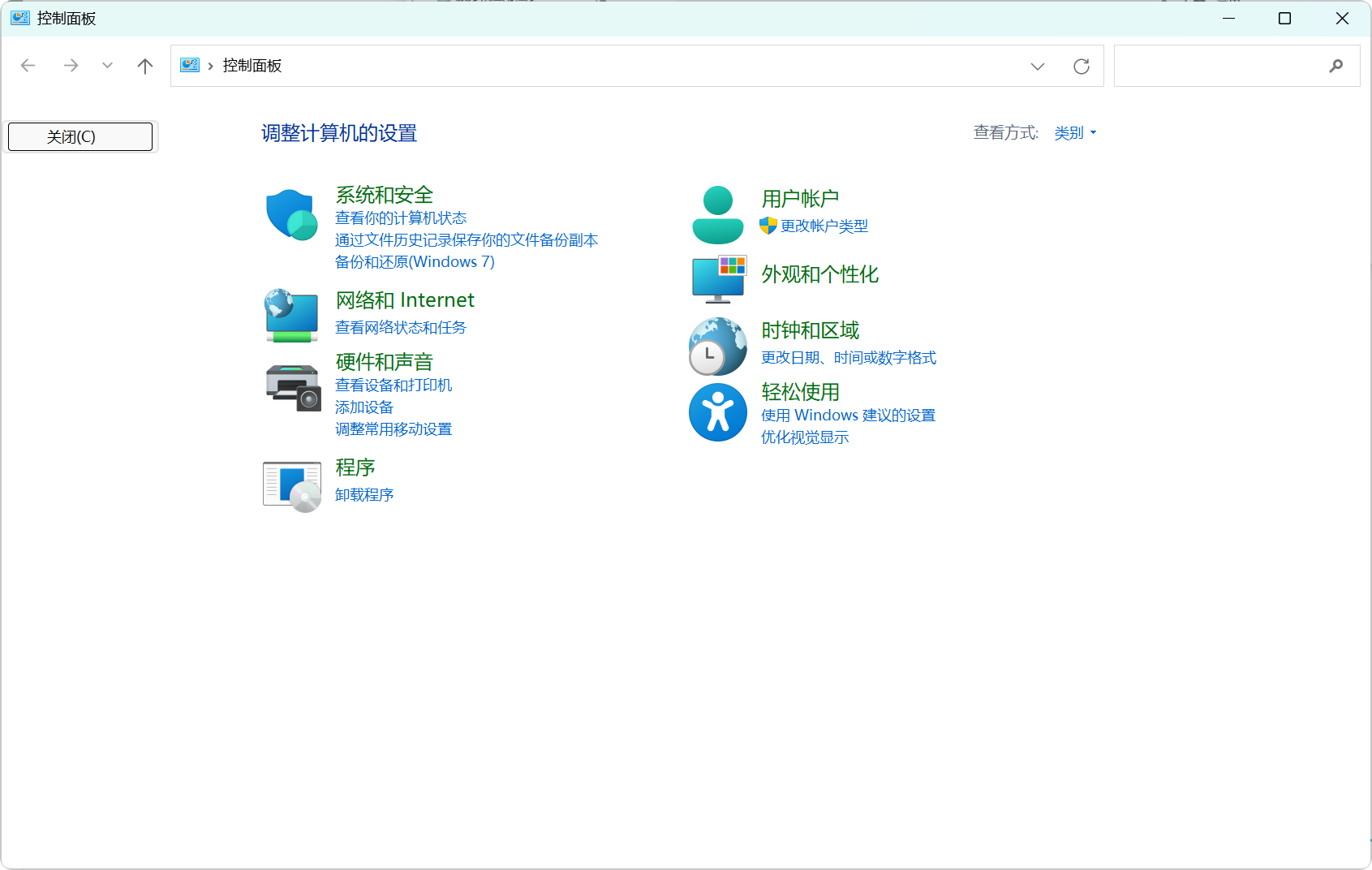Open the Network and Internet globe icon
Image resolution: width=1372 pixels, height=870 pixels.
pyautogui.click(x=291, y=315)
